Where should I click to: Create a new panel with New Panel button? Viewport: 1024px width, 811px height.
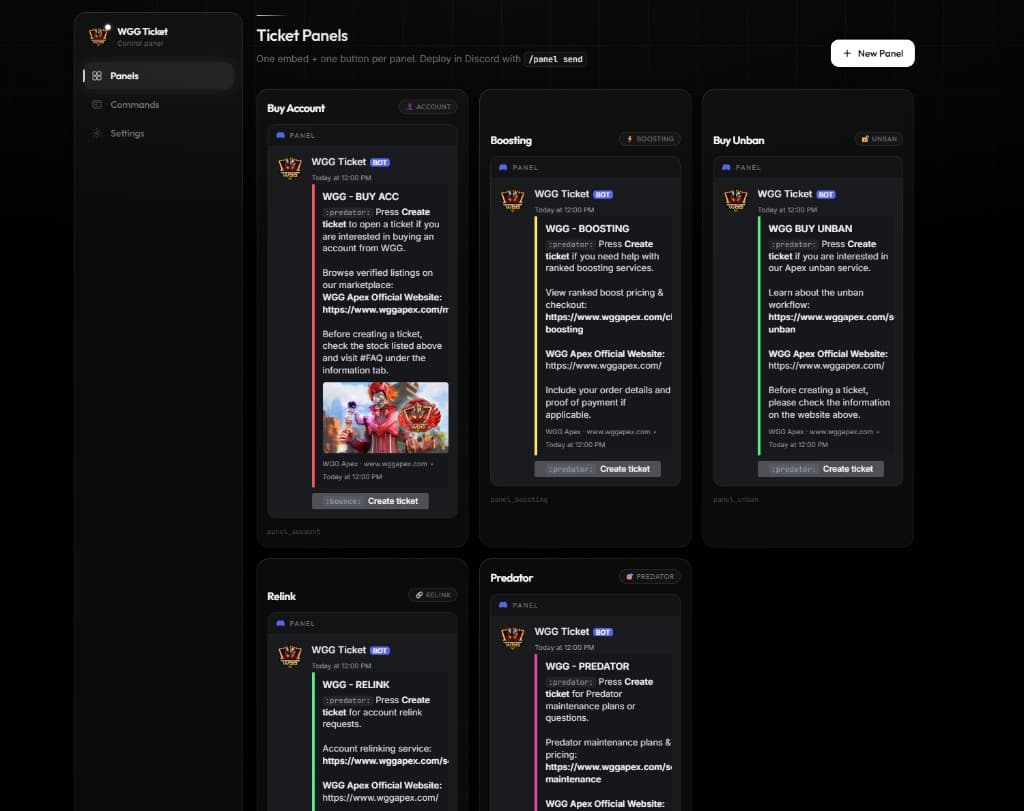(x=872, y=54)
